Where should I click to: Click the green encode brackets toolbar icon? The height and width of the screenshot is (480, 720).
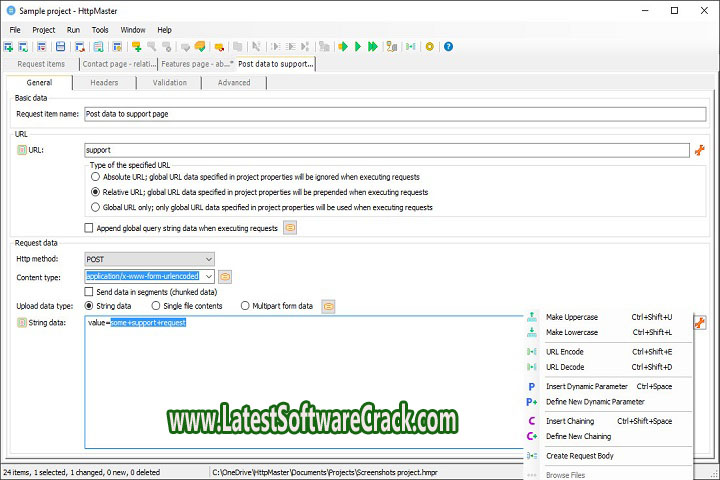(411, 46)
